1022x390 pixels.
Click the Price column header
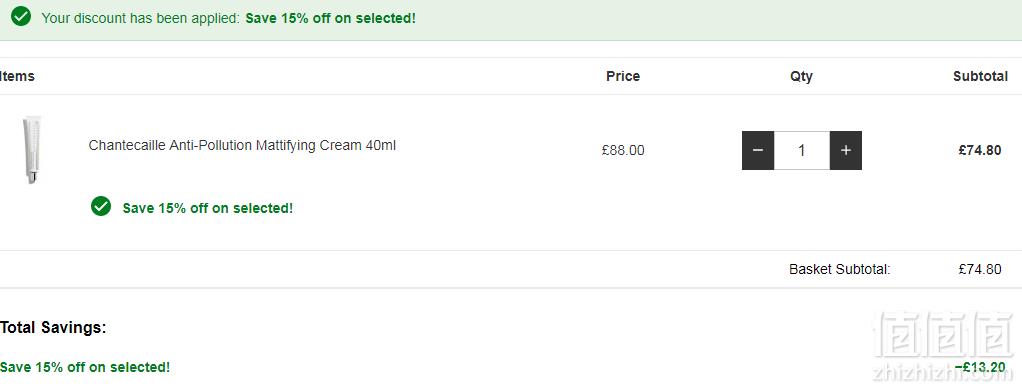tap(623, 76)
